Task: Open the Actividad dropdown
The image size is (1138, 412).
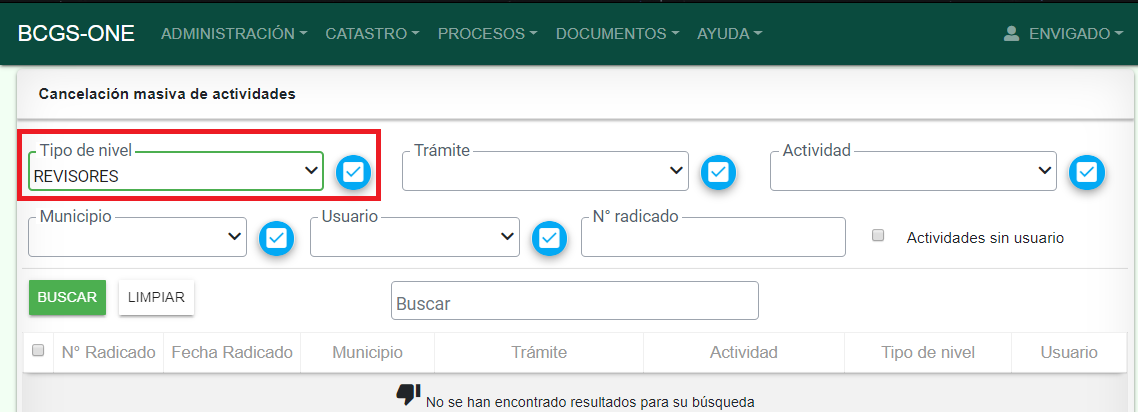Action: [x=913, y=173]
